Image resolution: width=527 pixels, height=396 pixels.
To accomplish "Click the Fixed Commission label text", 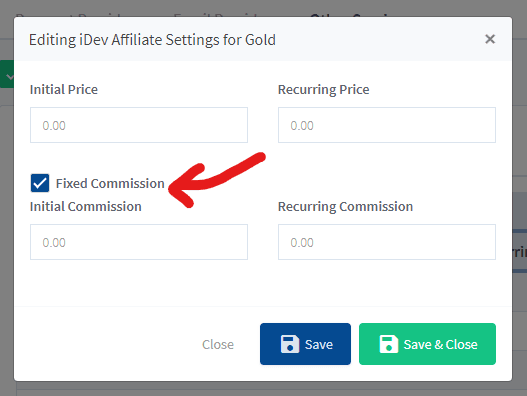I will coord(110,183).
